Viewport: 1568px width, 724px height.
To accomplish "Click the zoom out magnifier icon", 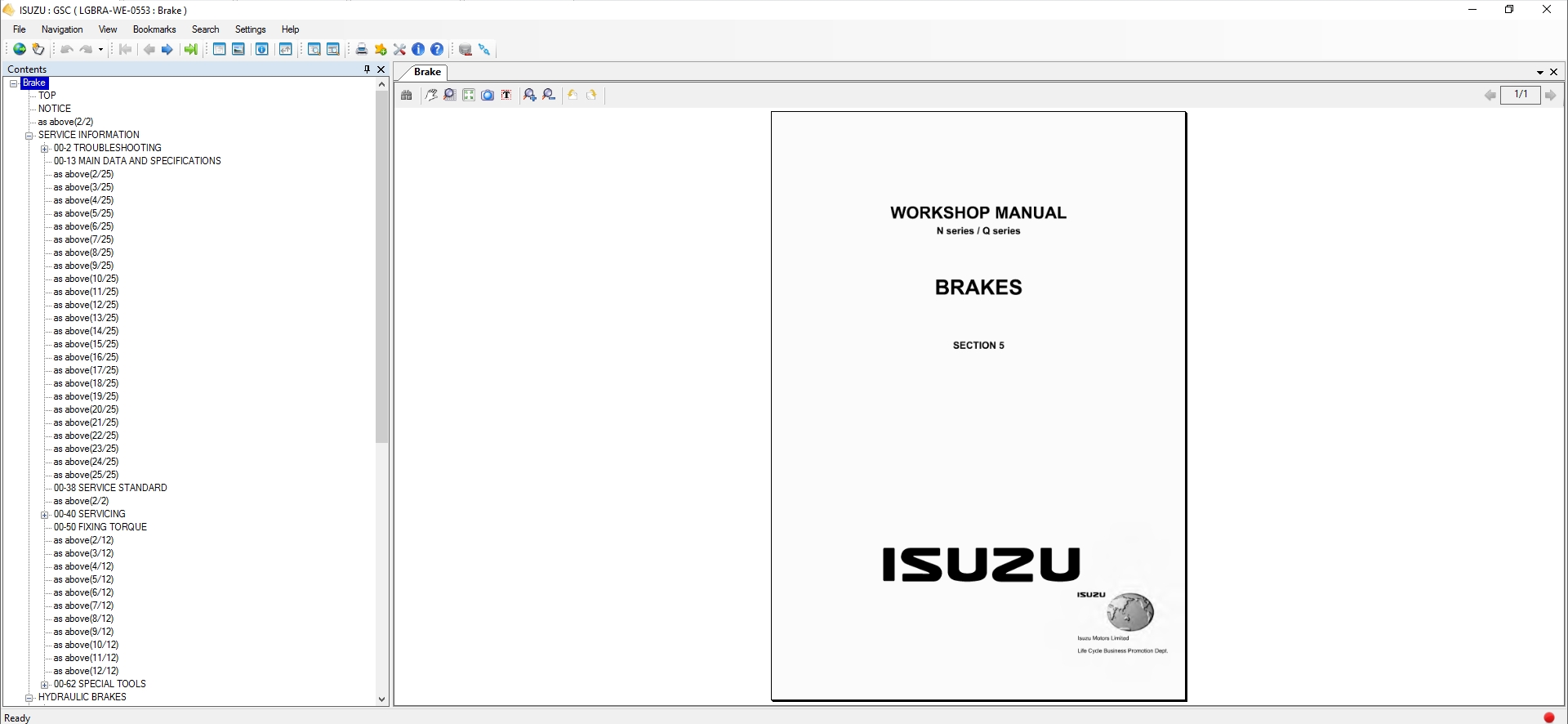I will 549,96.
